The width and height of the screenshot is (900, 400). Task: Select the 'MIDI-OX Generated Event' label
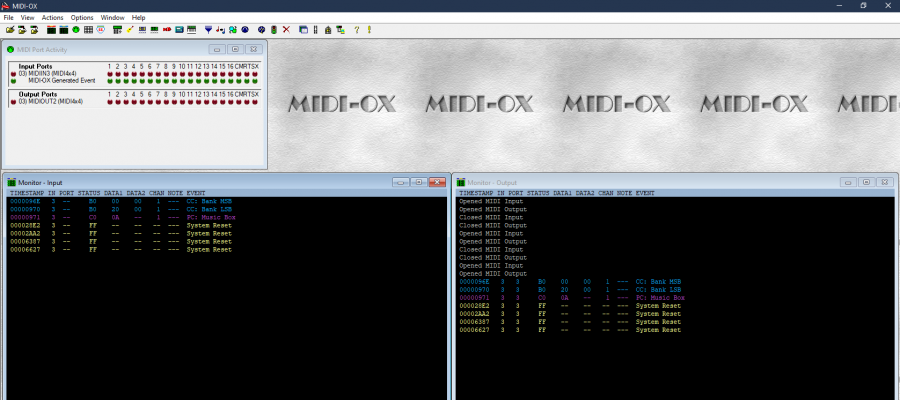[62, 80]
